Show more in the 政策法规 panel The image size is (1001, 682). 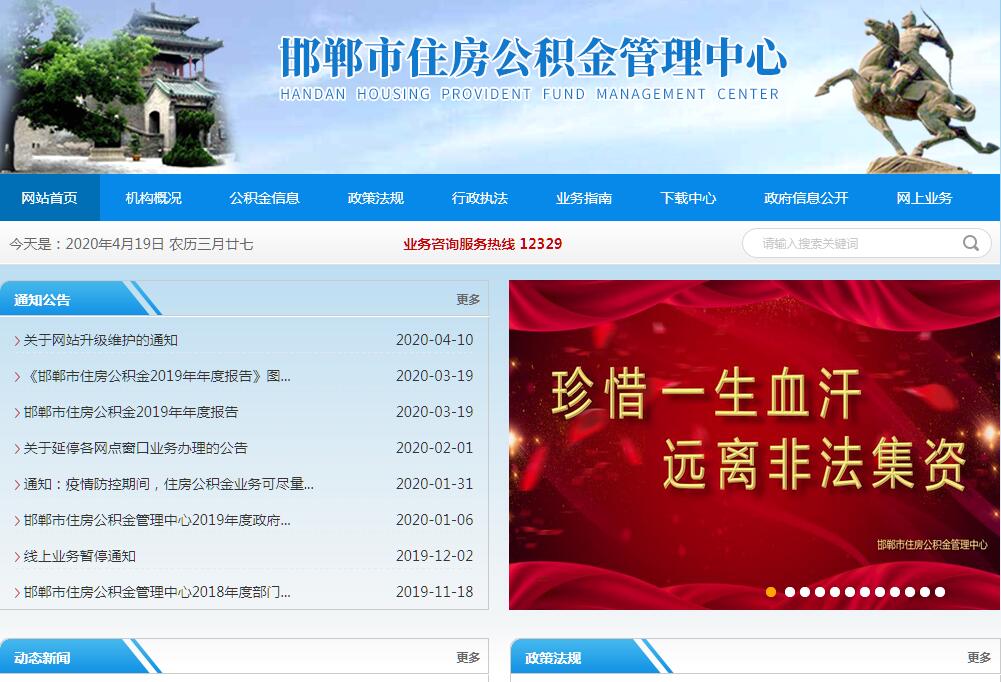pyautogui.click(x=979, y=657)
